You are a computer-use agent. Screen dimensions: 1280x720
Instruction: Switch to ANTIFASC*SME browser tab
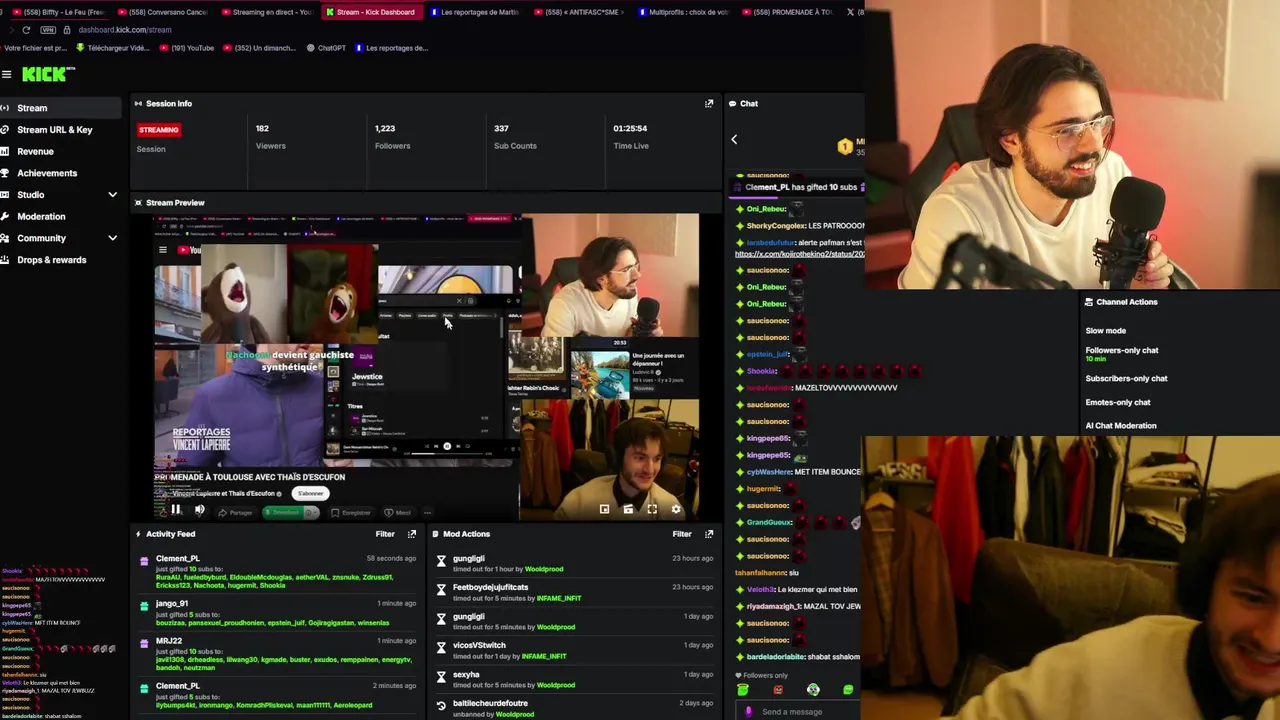click(578, 12)
